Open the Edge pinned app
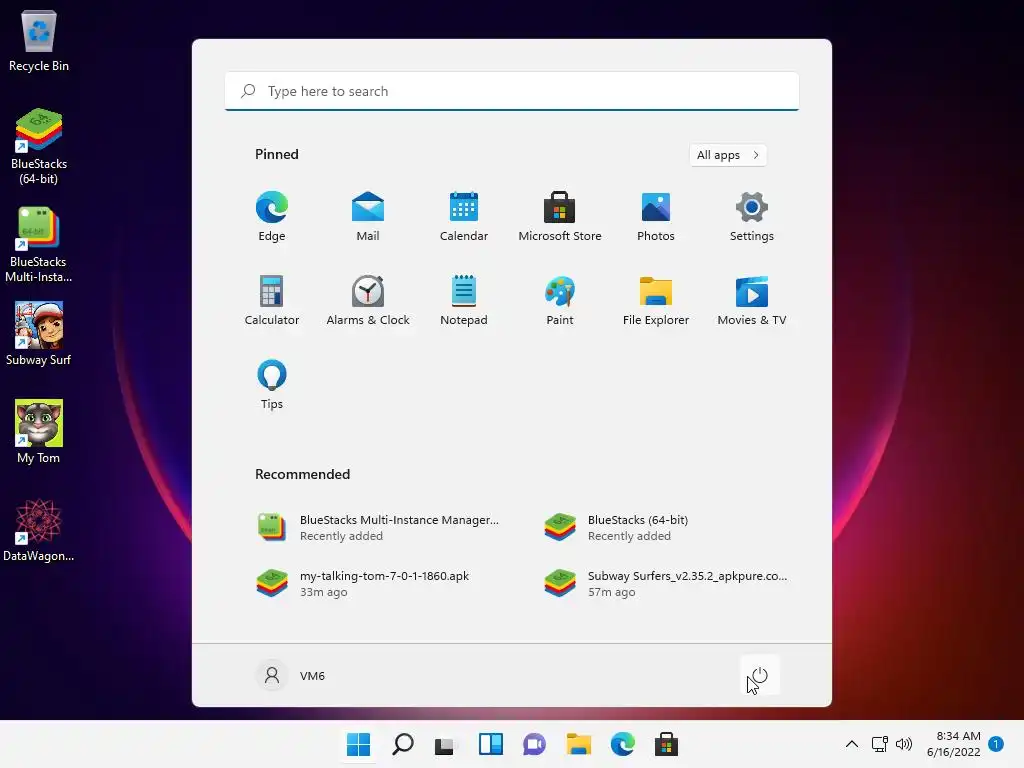The image size is (1024, 768). pos(272,216)
